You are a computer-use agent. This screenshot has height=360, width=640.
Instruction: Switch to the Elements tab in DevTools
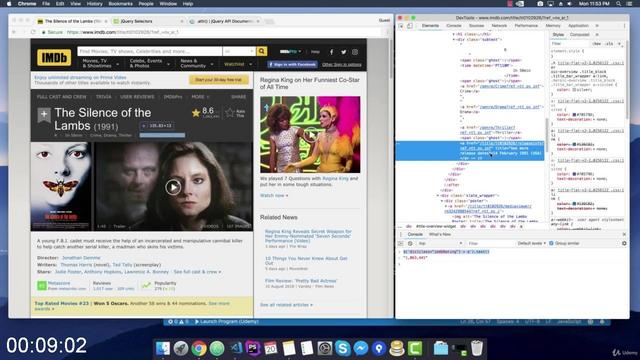click(430, 26)
